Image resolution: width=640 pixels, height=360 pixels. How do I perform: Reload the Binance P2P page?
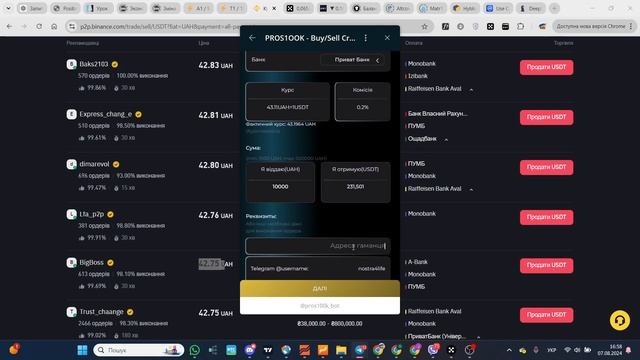click(39, 26)
